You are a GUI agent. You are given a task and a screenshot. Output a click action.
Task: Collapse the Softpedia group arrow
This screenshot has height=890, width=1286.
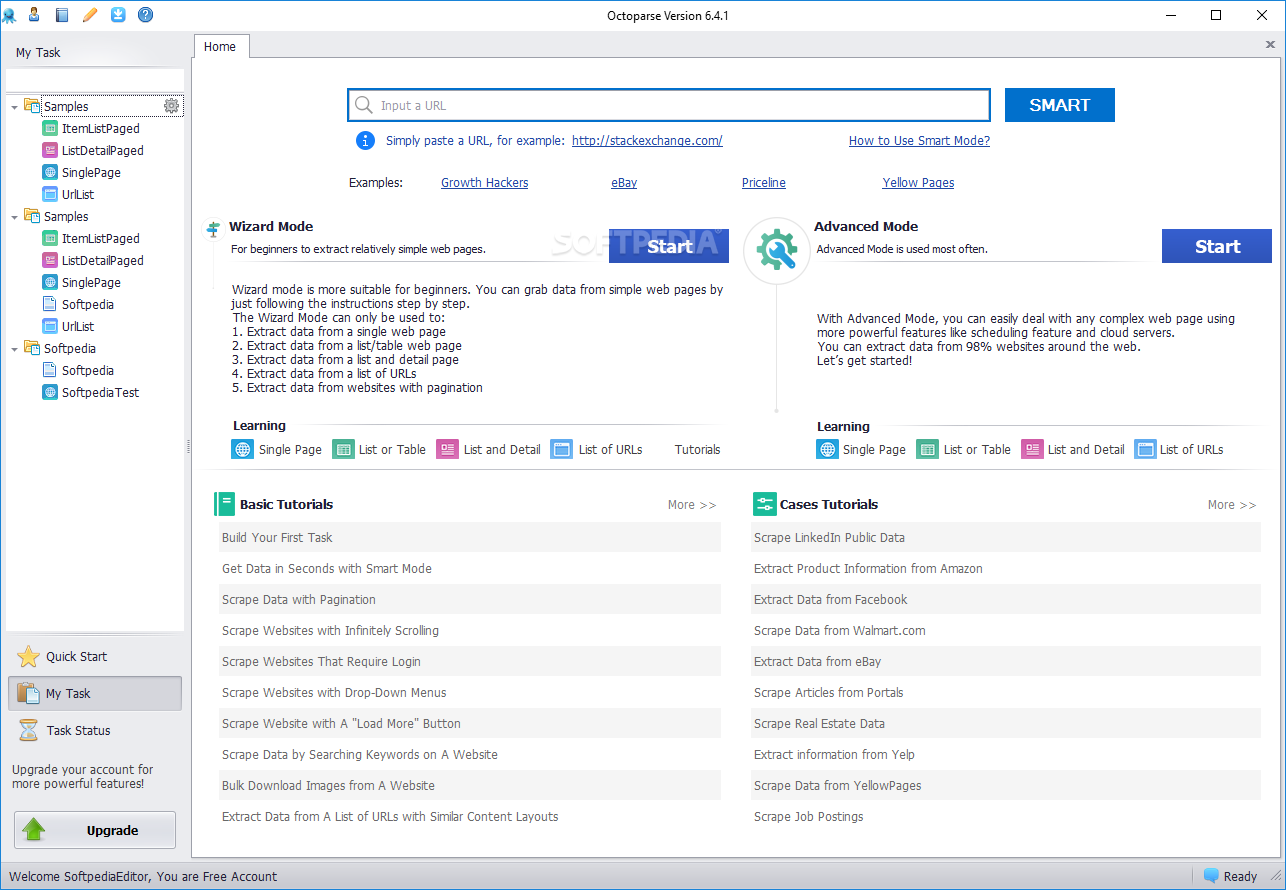(x=14, y=349)
